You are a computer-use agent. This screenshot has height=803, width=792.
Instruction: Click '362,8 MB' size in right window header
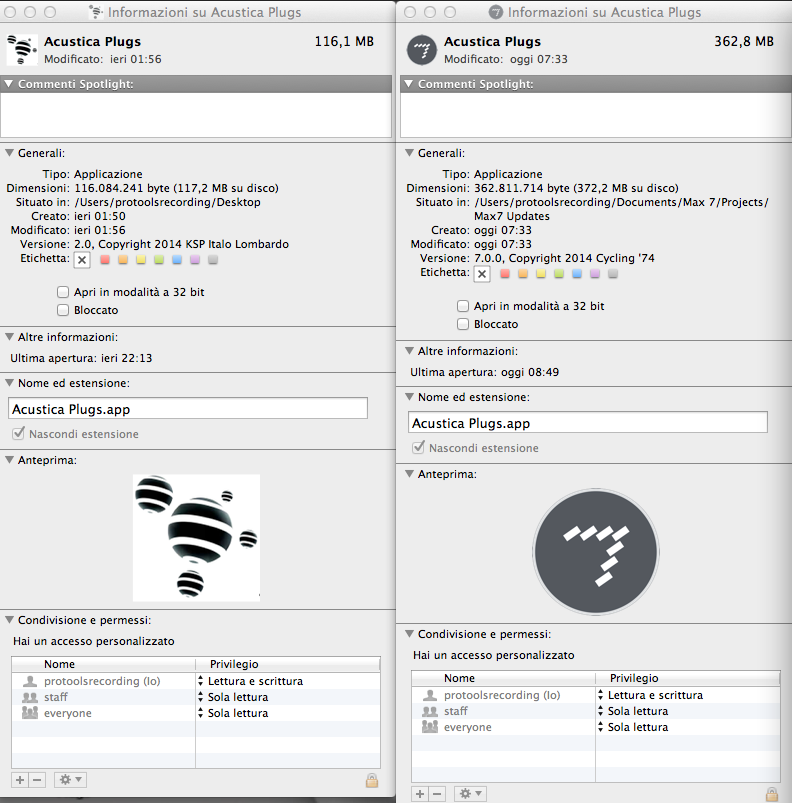pyautogui.click(x=744, y=41)
